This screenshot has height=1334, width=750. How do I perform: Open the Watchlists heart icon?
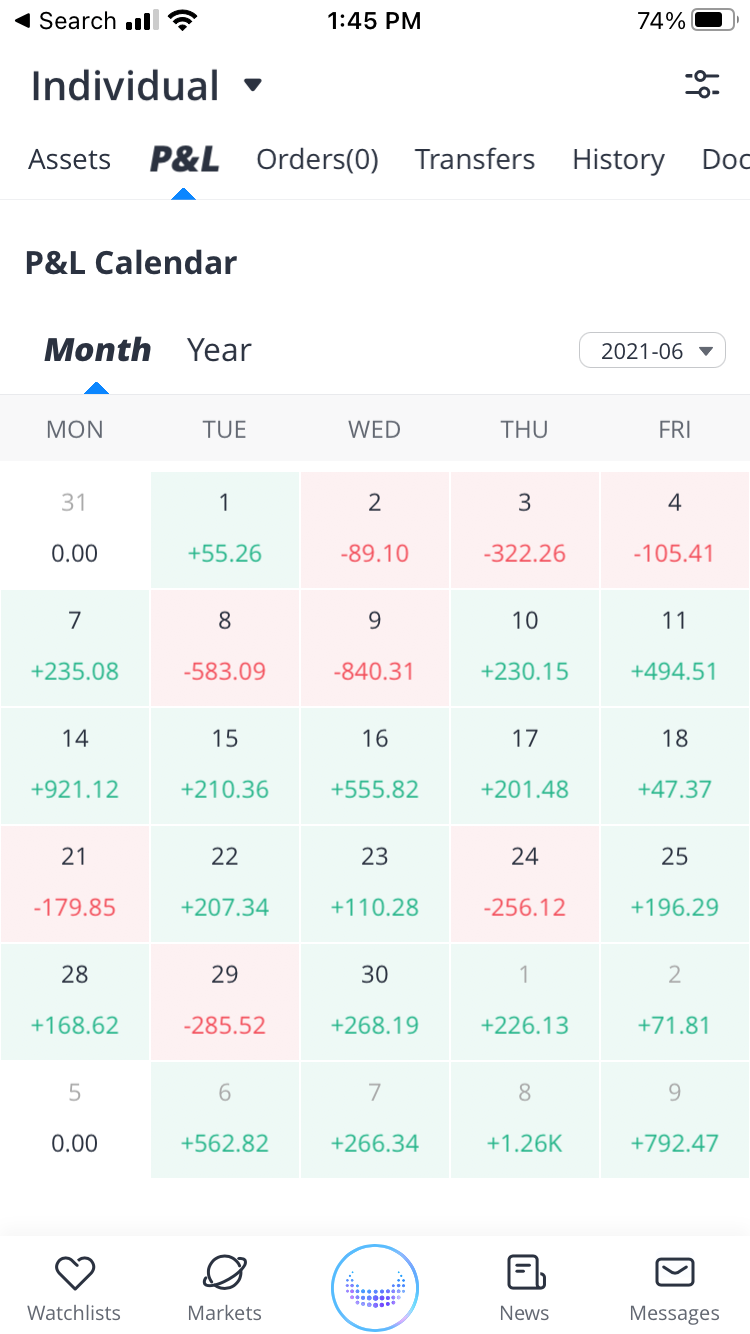point(74,1273)
